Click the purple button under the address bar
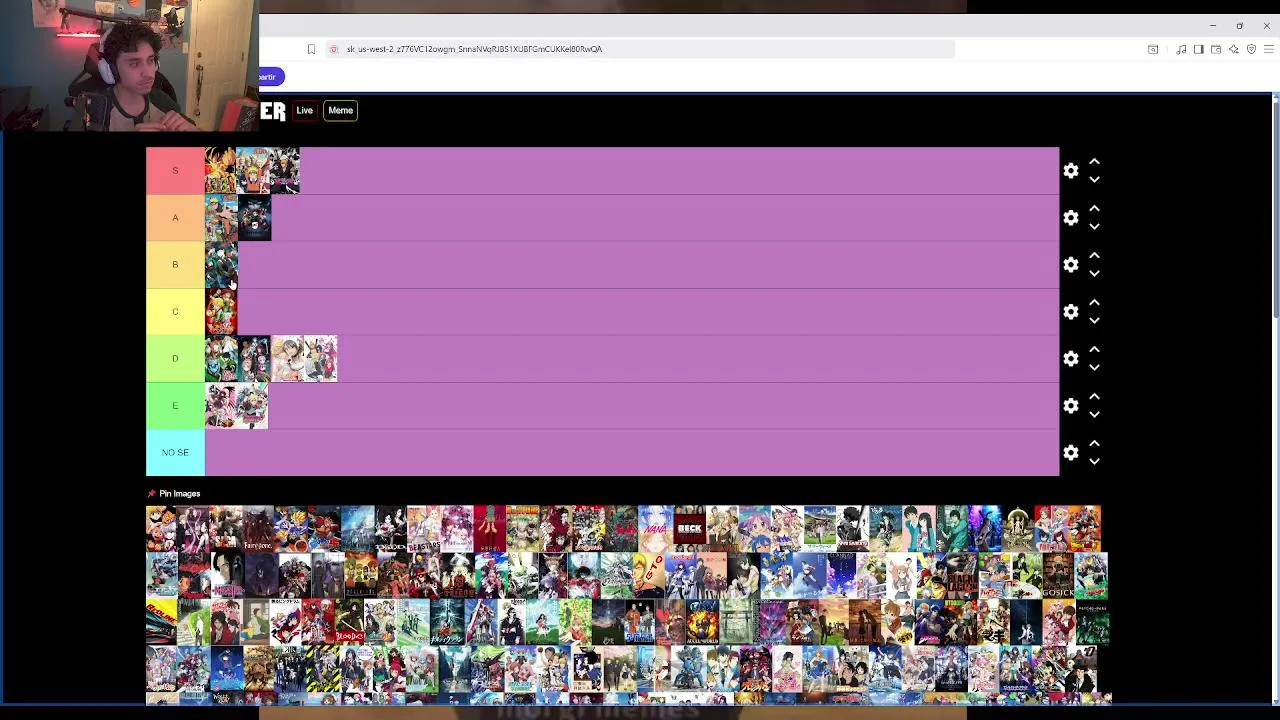 coord(270,77)
